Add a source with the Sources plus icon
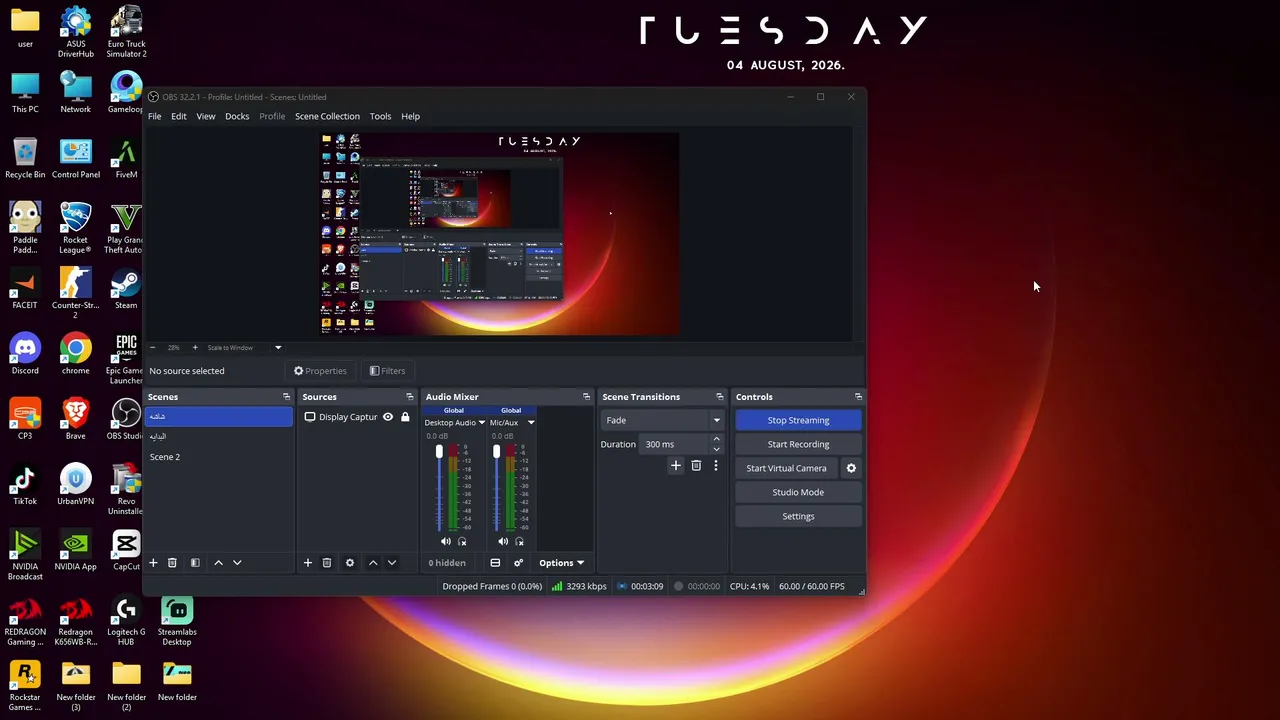Viewport: 1280px width, 720px height. [308, 563]
